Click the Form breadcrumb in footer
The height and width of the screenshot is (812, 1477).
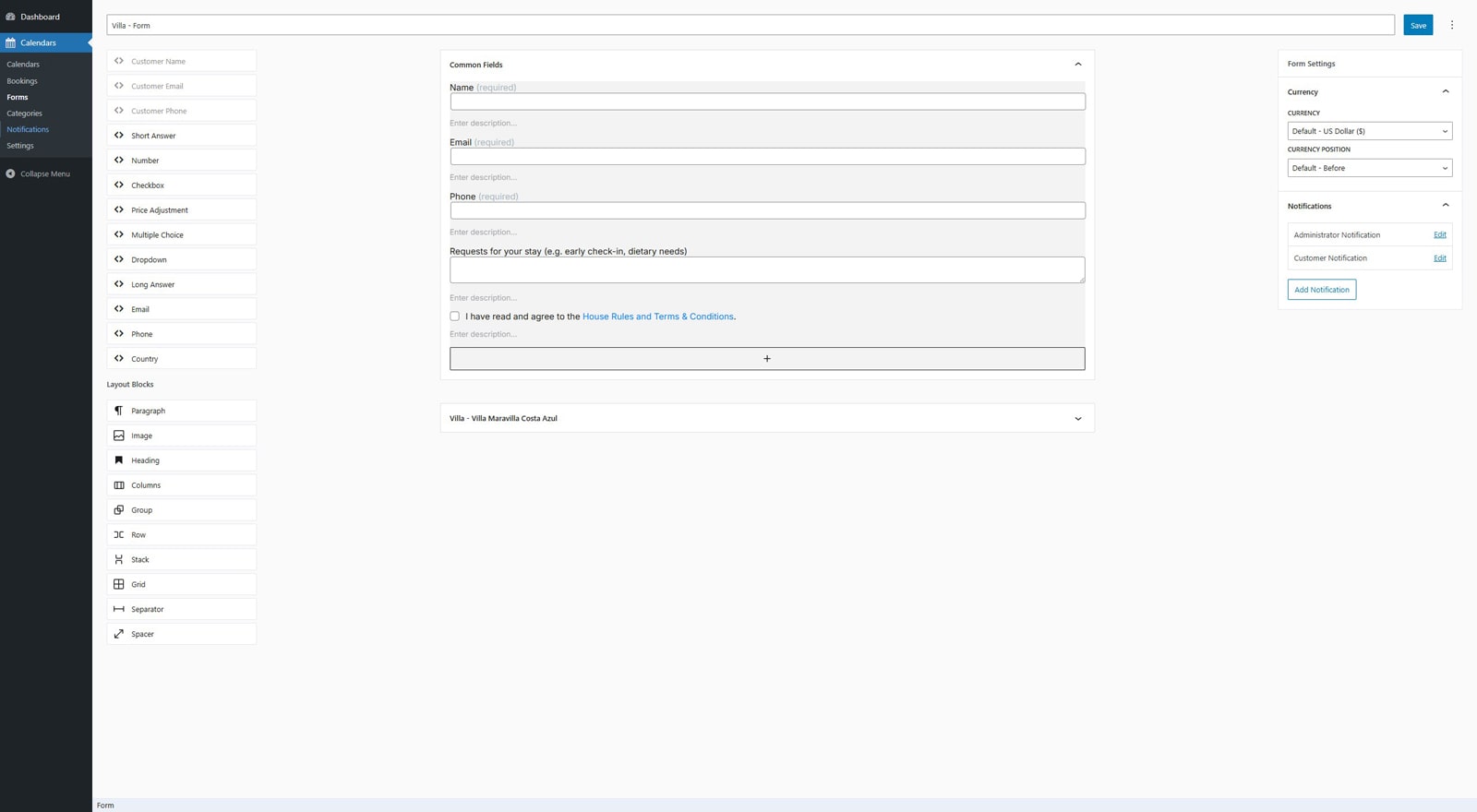[x=105, y=806]
